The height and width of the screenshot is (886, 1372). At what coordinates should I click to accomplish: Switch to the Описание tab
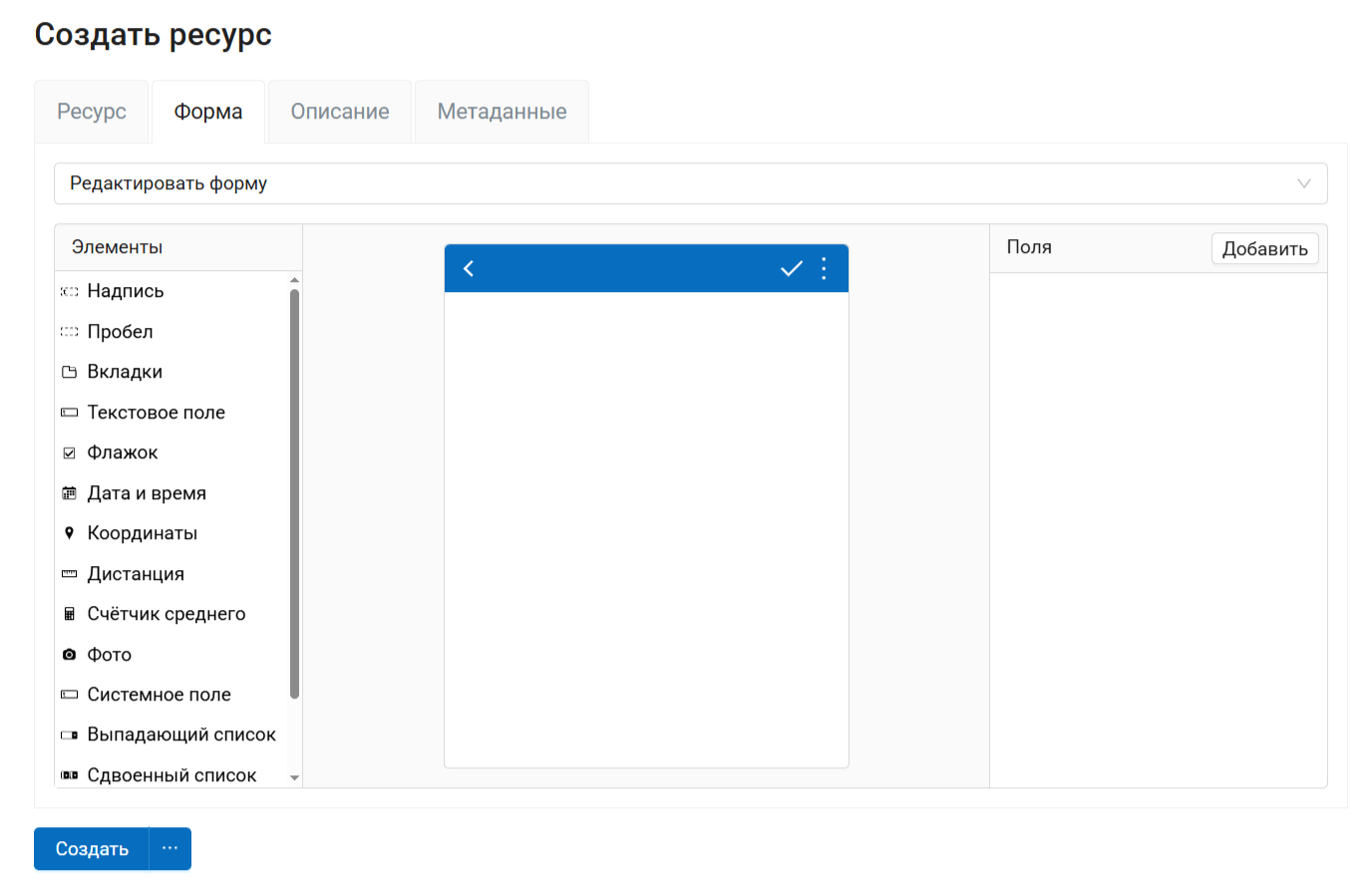click(339, 111)
